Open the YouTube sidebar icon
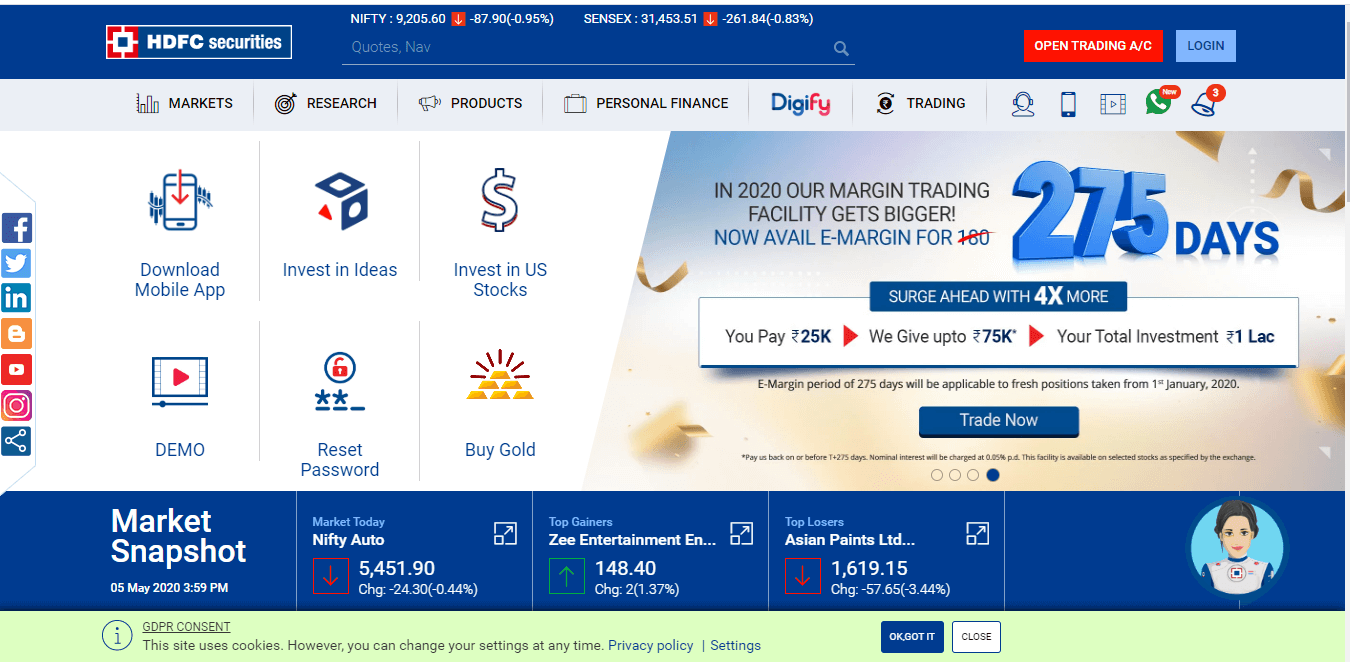 tap(16, 369)
